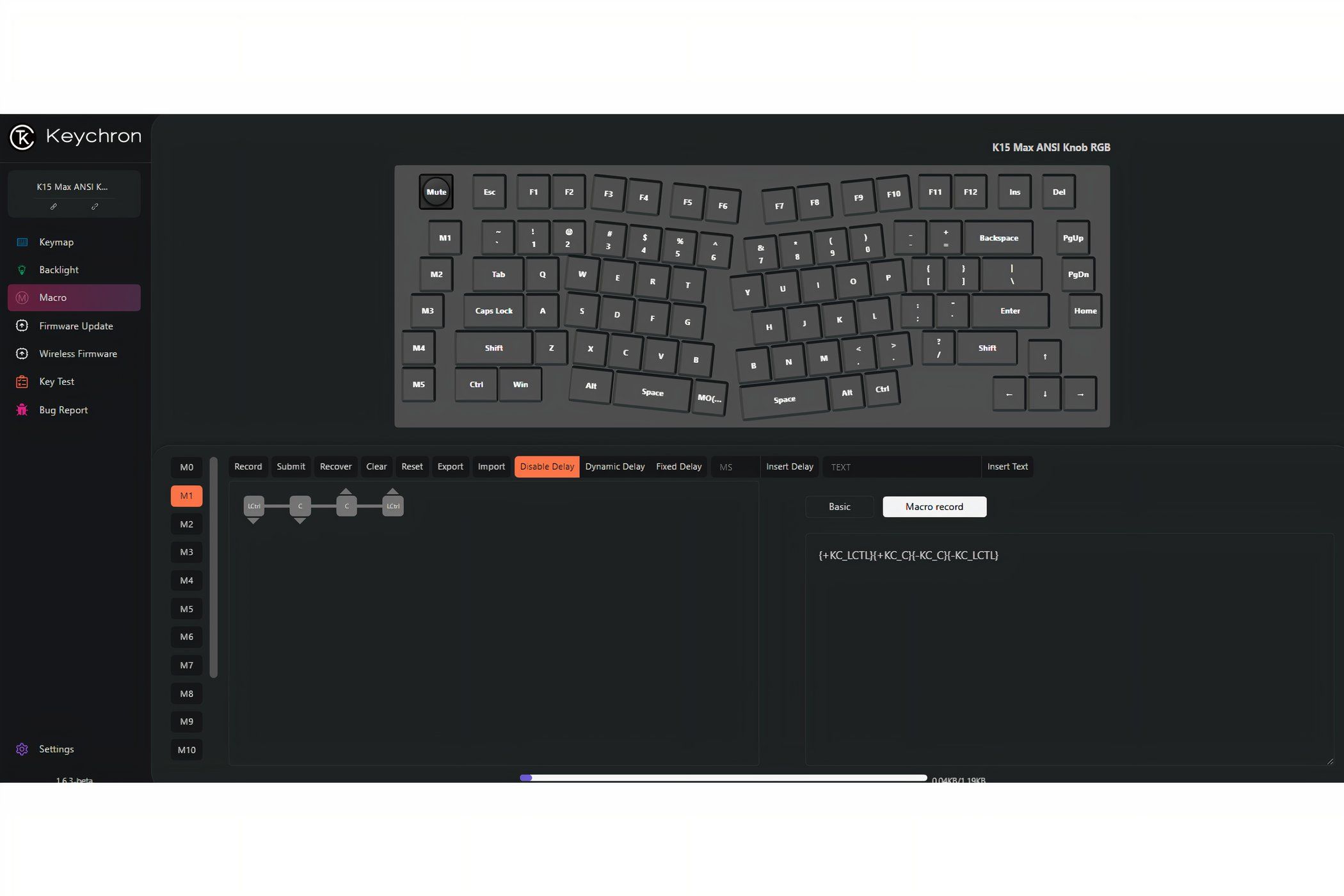Click the Insert Delay button
Screen dimensions: 1344x896
[x=789, y=466]
